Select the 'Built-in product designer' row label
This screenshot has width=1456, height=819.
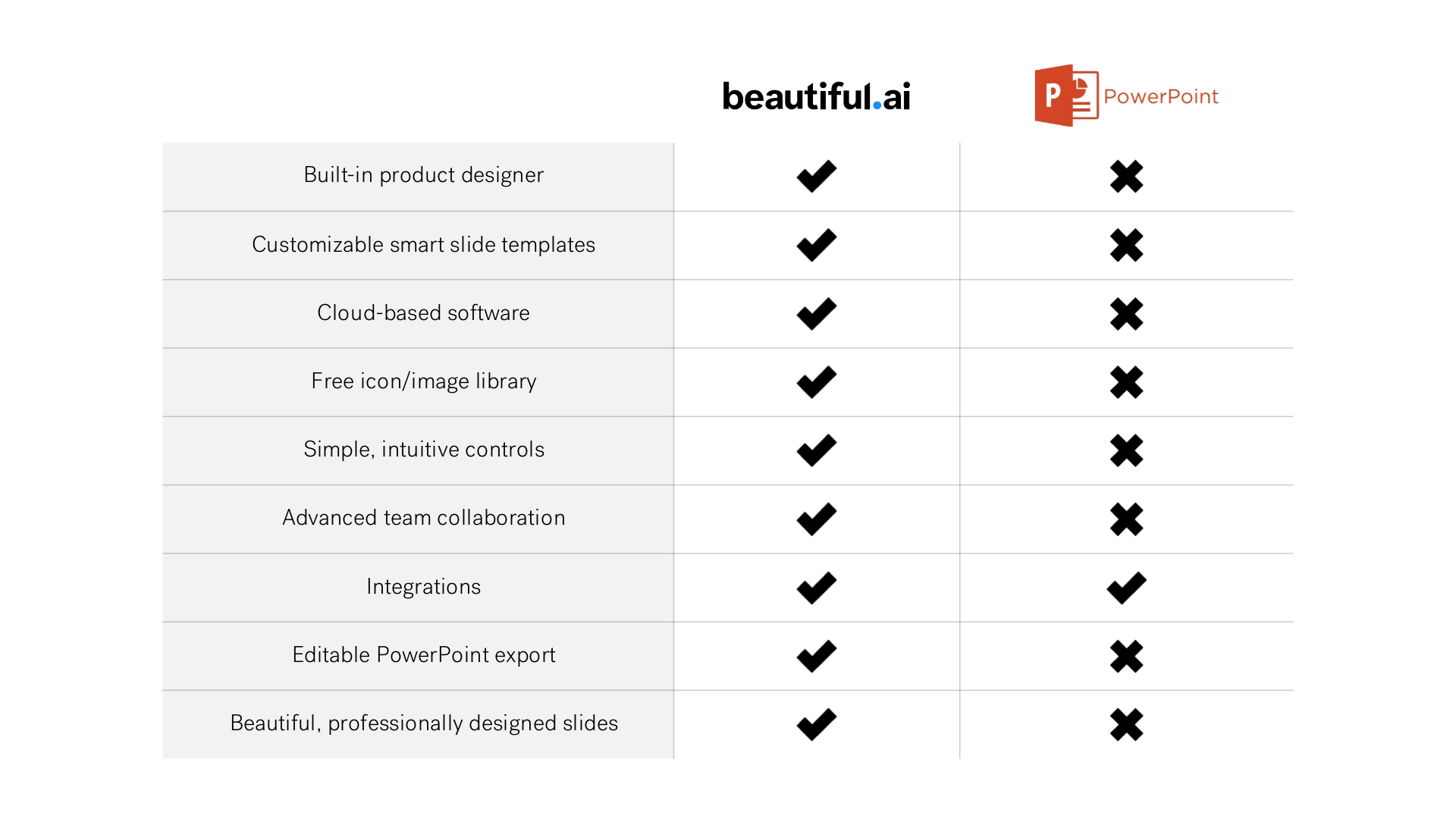click(x=423, y=175)
